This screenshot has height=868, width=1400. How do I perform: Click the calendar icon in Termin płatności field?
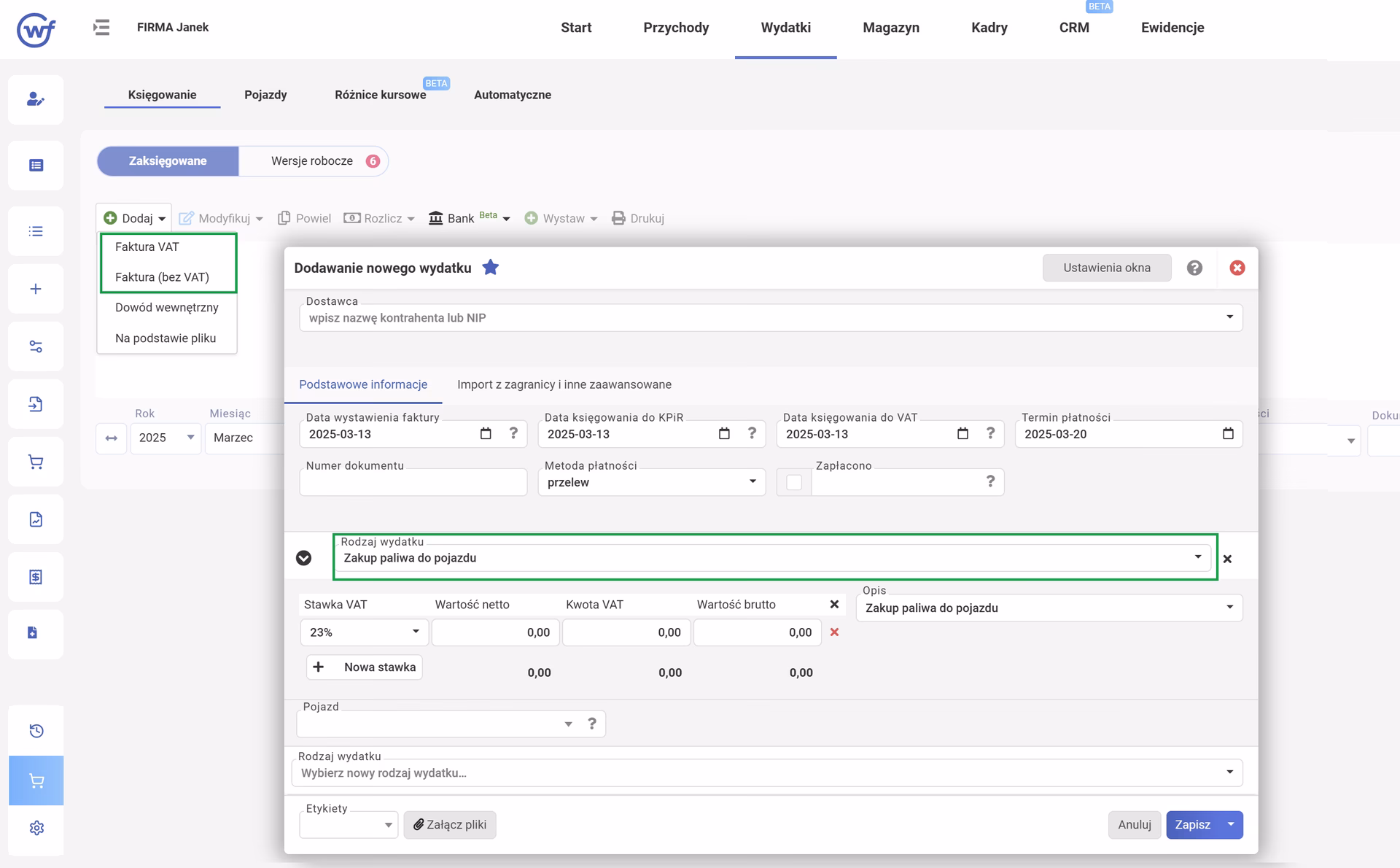click(1228, 434)
